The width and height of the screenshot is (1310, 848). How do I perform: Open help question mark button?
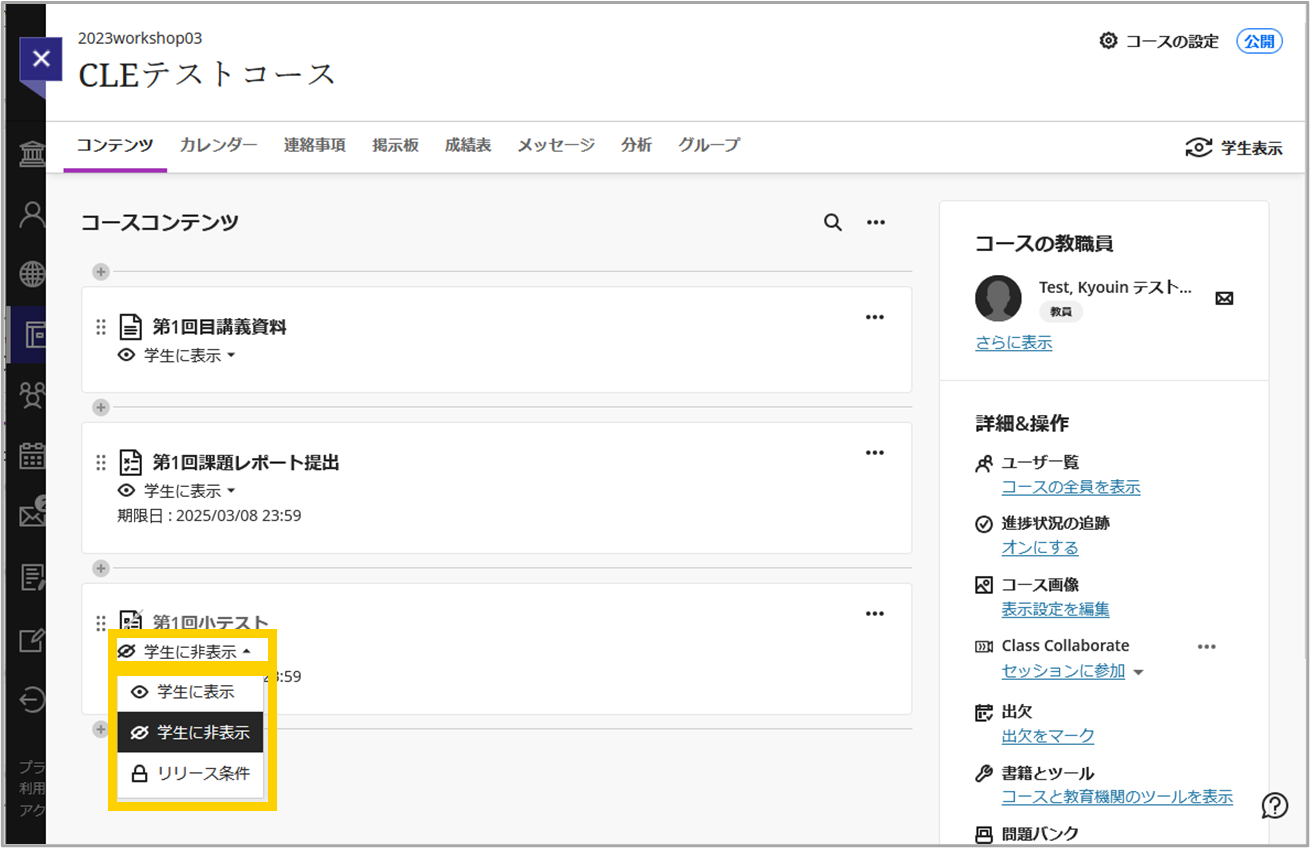1275,805
